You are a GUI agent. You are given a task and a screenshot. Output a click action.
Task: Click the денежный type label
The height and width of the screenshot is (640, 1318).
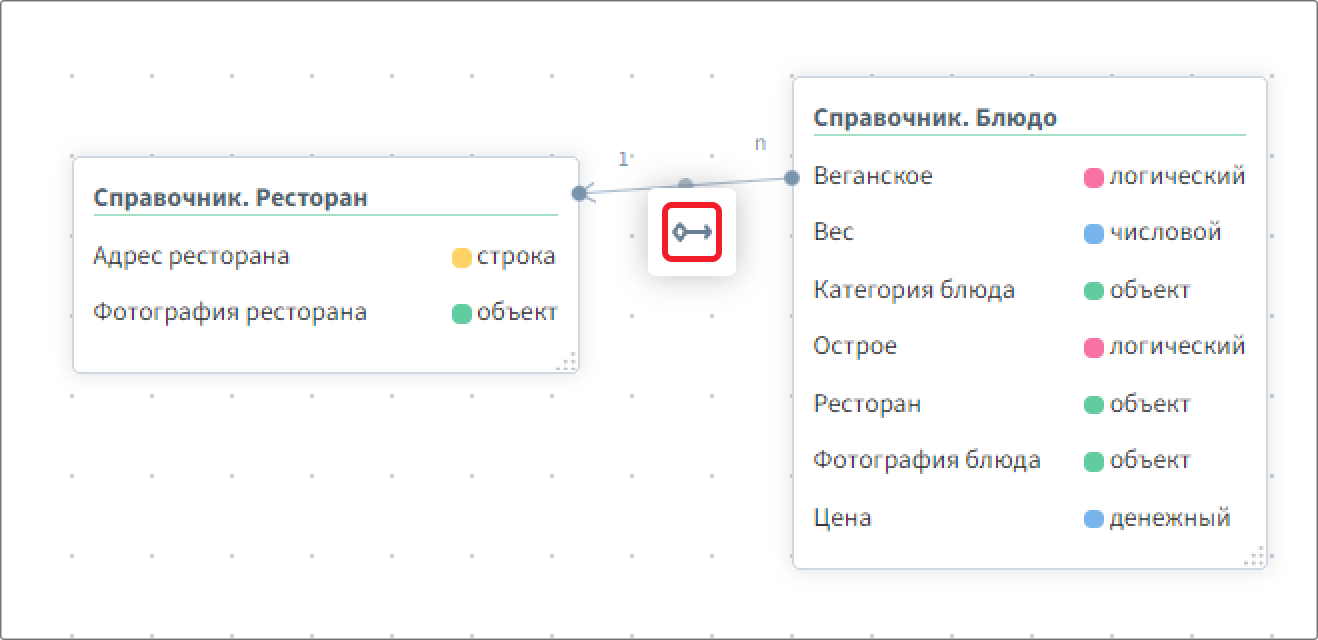[1170, 518]
